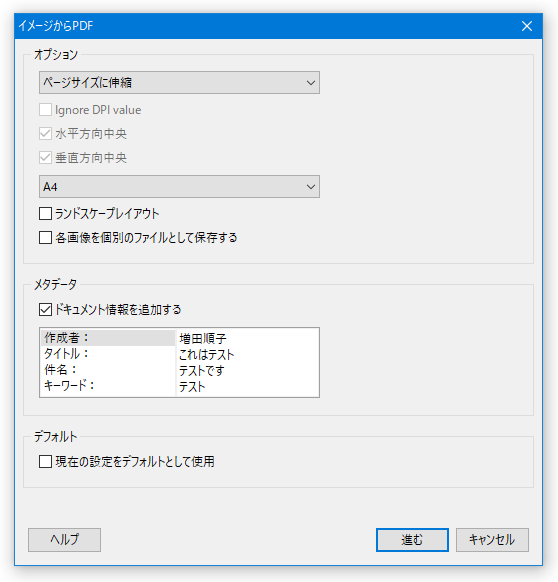558x582 pixels.
Task: Click the keyword value テスト
Action: 192,387
